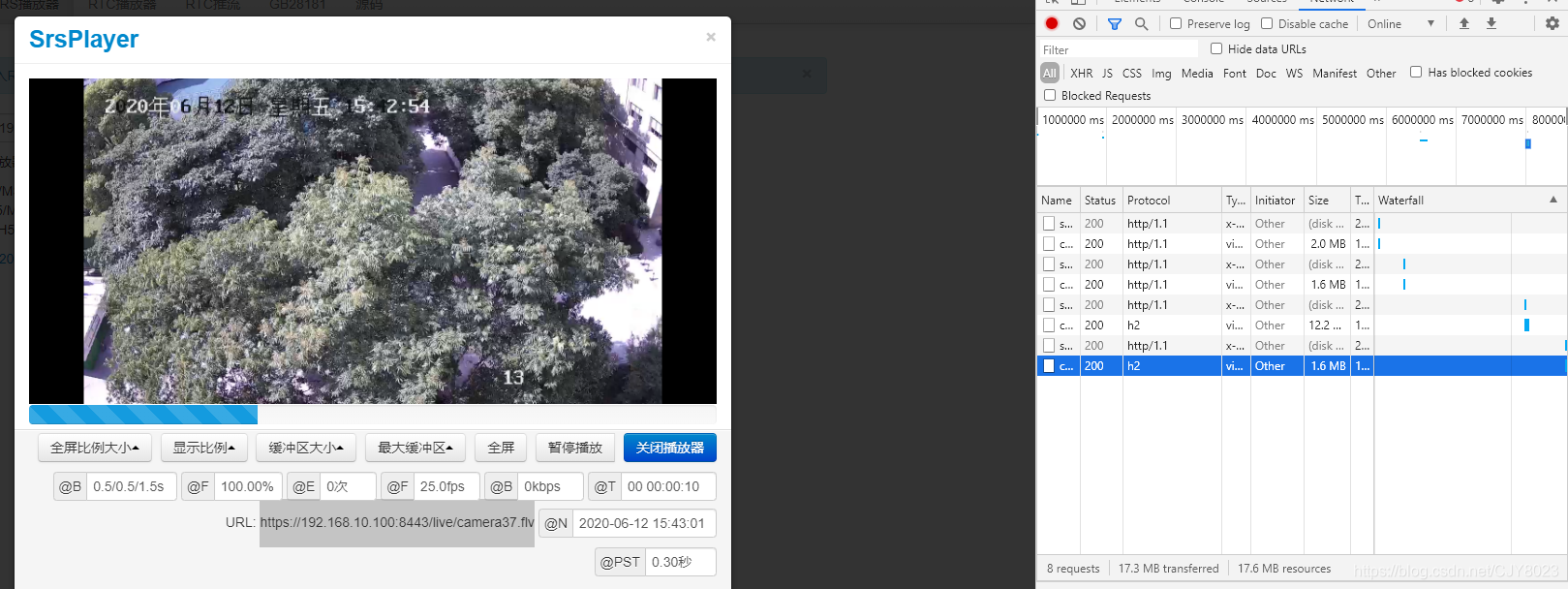Open Online throttling dropdown
Viewport: 1568px width, 589px height.
click(1400, 23)
